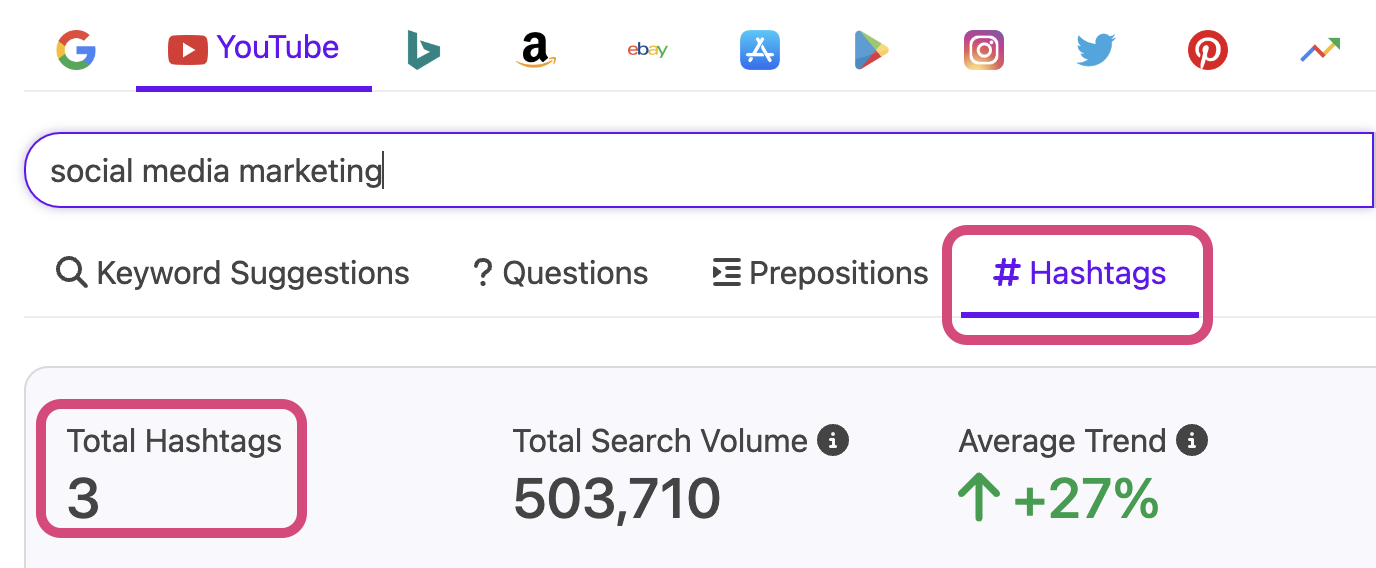Click the Total Hashtags count of 3
Screen dimensions: 1376x568
coord(83,498)
